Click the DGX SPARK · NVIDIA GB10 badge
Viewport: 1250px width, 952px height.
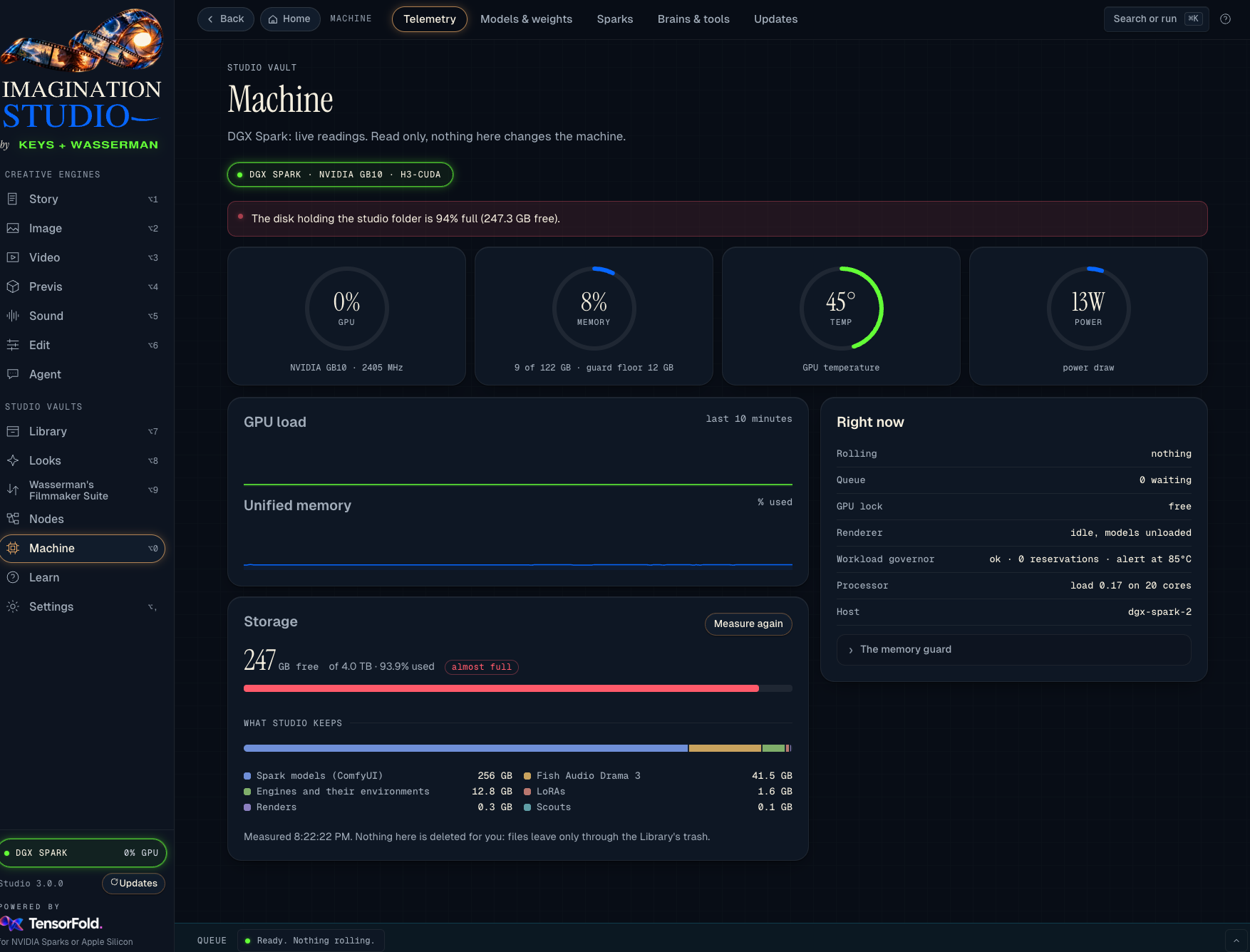tap(340, 175)
